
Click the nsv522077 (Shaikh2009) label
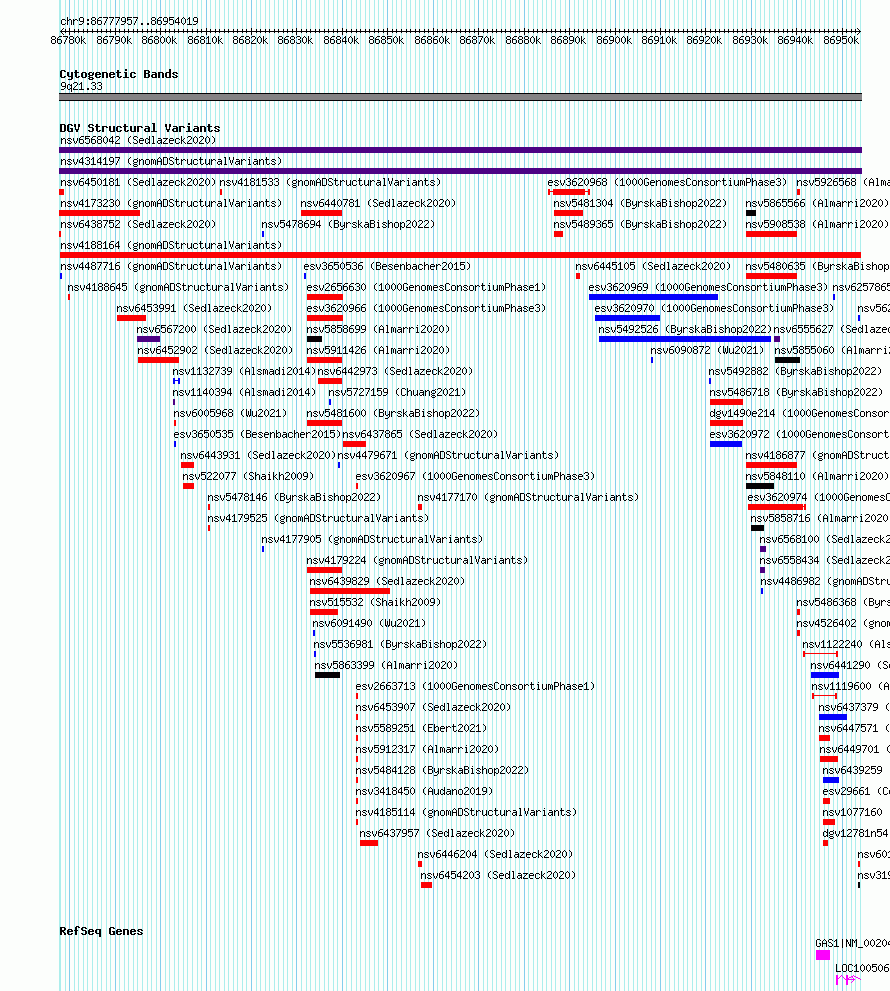(x=248, y=477)
